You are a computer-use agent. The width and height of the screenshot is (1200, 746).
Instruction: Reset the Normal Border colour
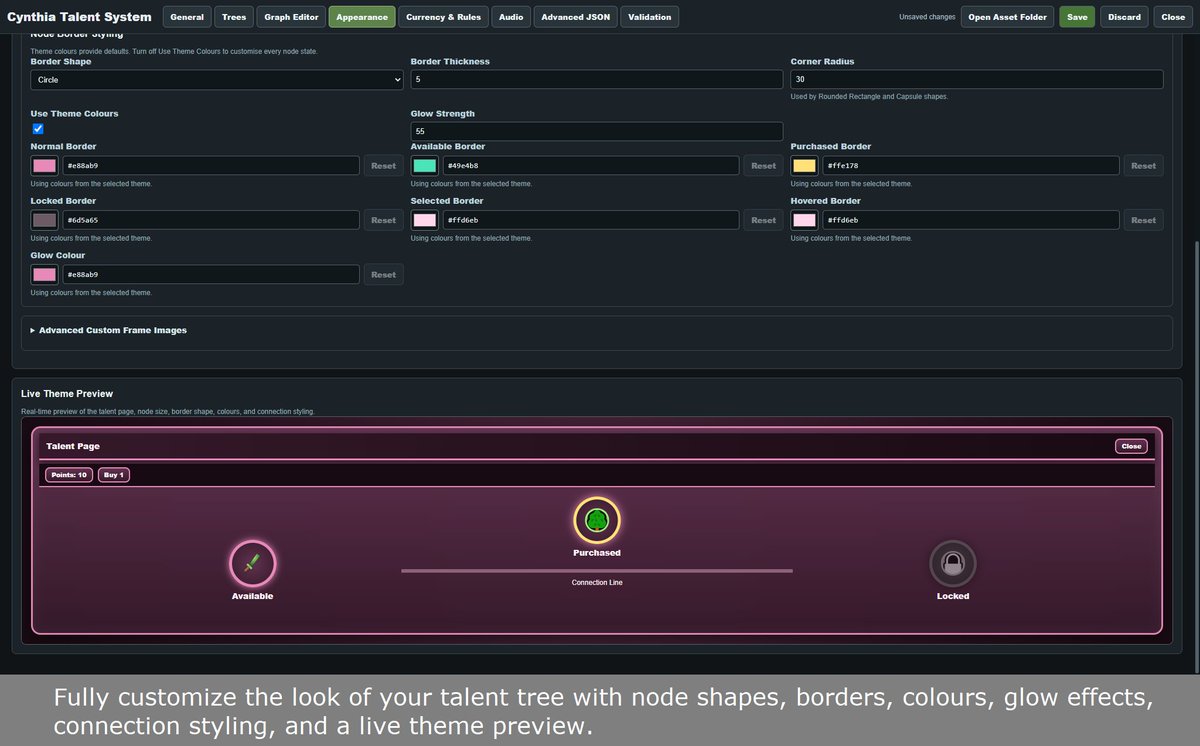pyautogui.click(x=384, y=166)
